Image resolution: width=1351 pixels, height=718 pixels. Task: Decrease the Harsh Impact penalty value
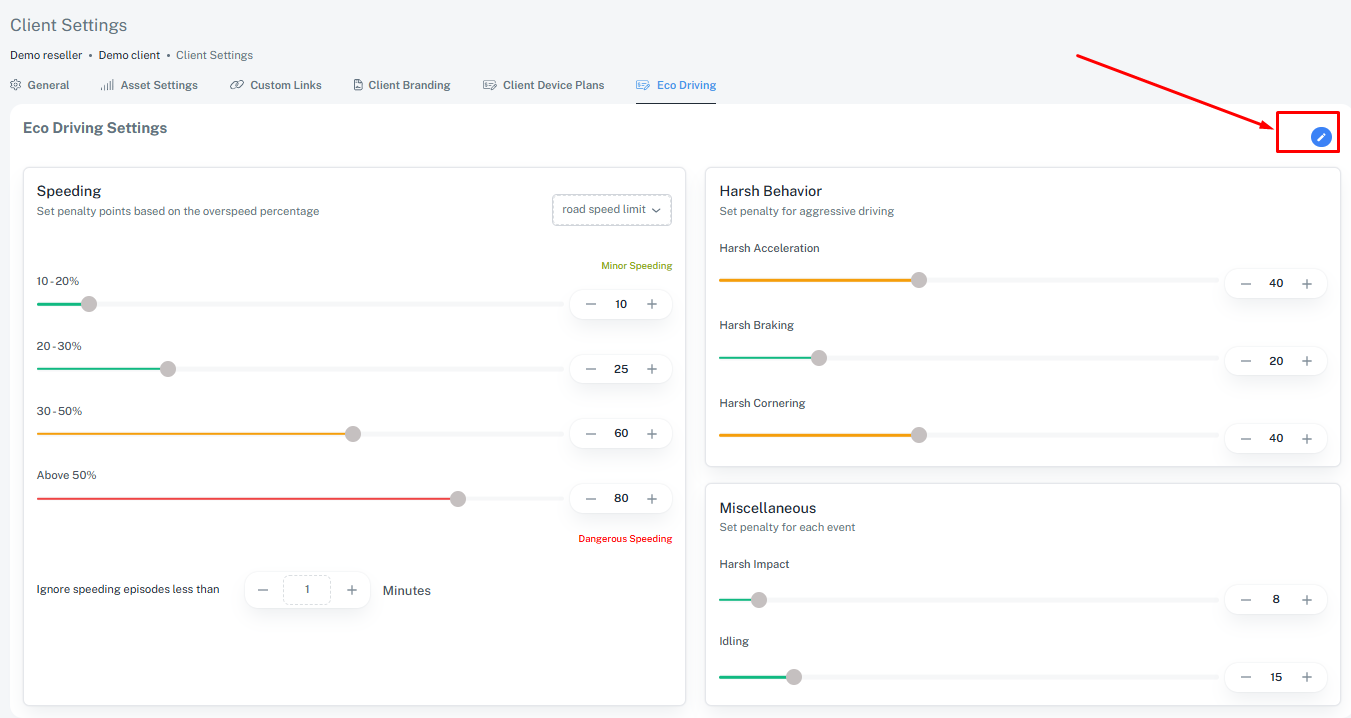(1246, 600)
